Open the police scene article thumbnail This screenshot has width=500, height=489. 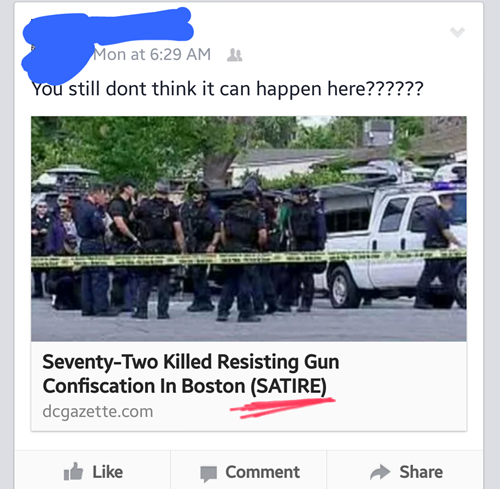click(x=249, y=229)
